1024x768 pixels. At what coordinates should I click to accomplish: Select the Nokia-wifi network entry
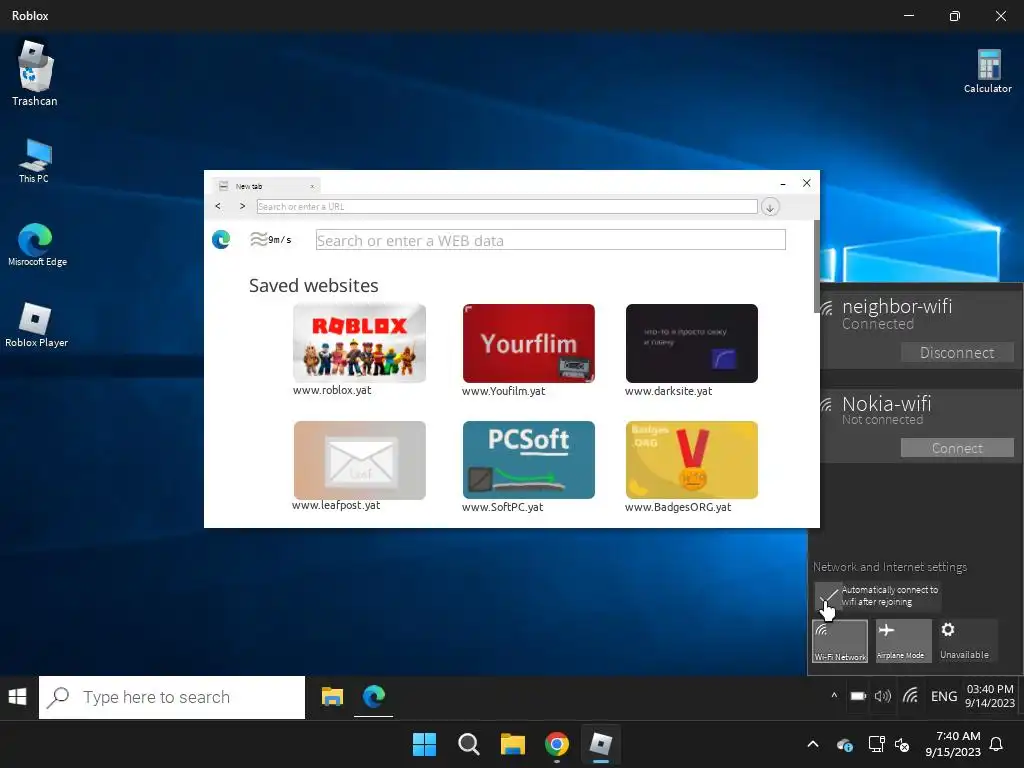[x=921, y=426]
